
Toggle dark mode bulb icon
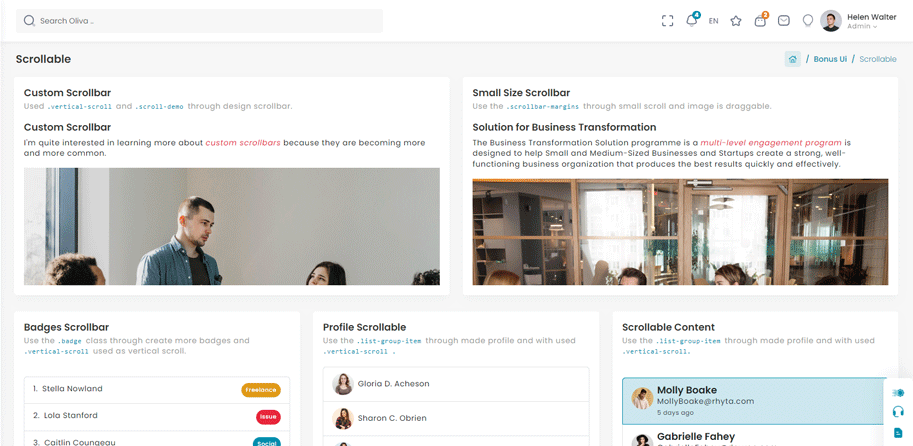(x=808, y=21)
